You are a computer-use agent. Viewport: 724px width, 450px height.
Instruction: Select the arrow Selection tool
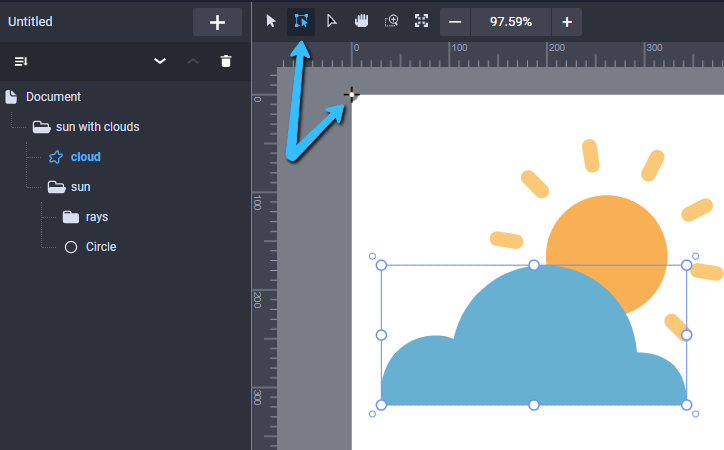coord(271,21)
